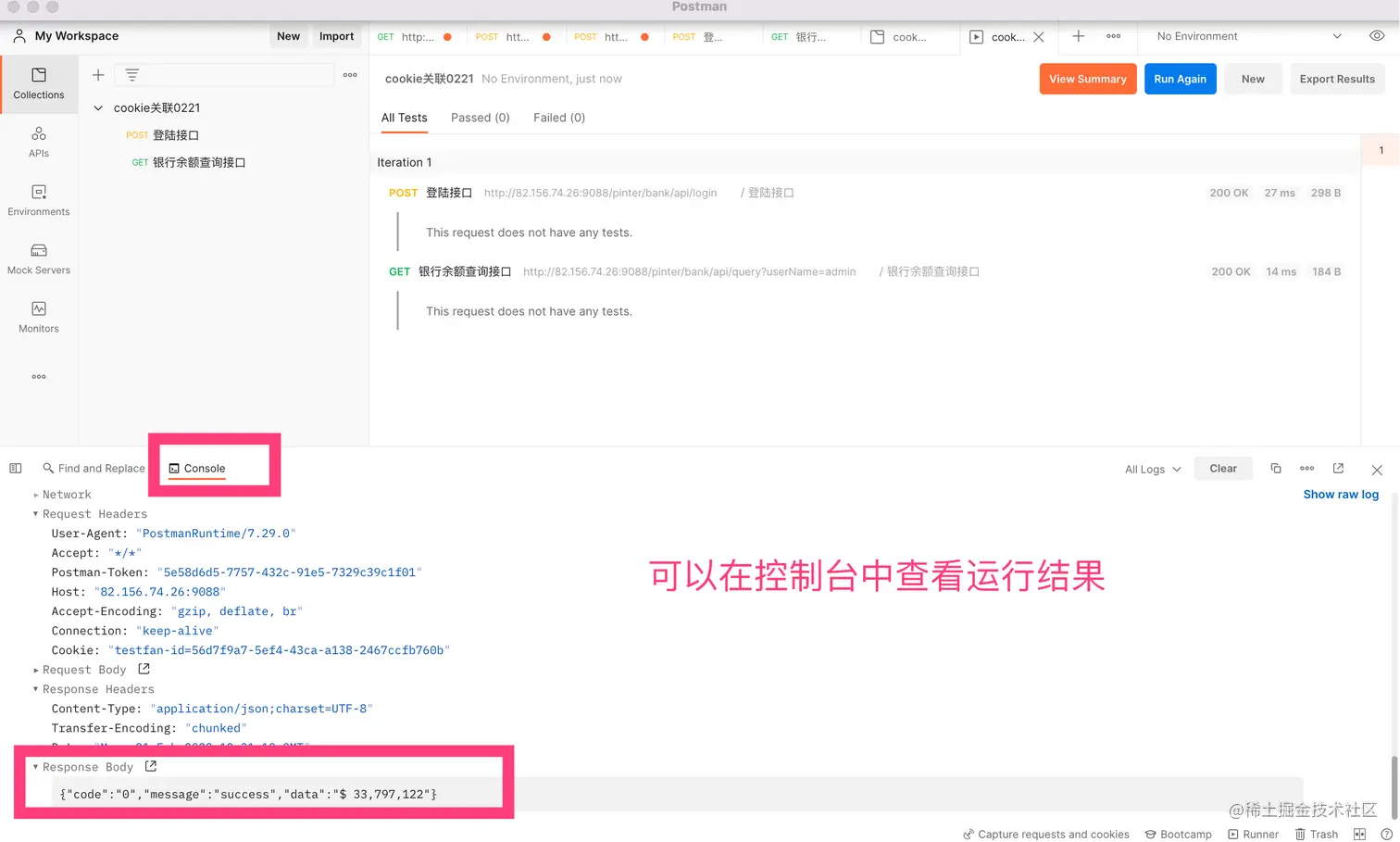Open the Environments sidebar section

[39, 201]
